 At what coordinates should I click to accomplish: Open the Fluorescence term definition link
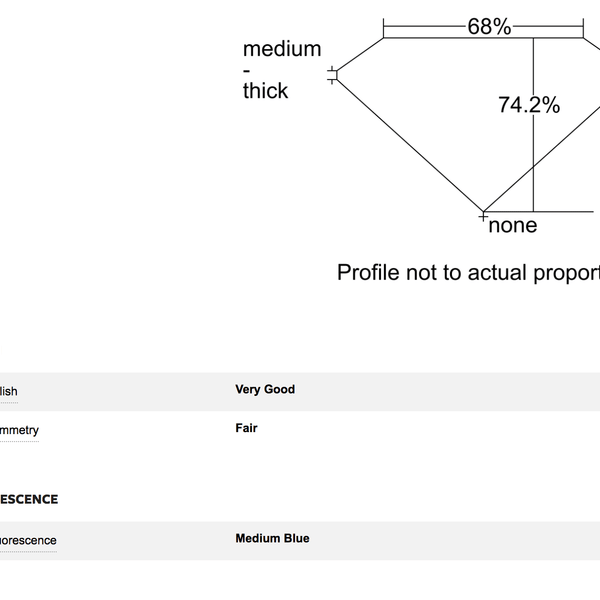[28, 540]
